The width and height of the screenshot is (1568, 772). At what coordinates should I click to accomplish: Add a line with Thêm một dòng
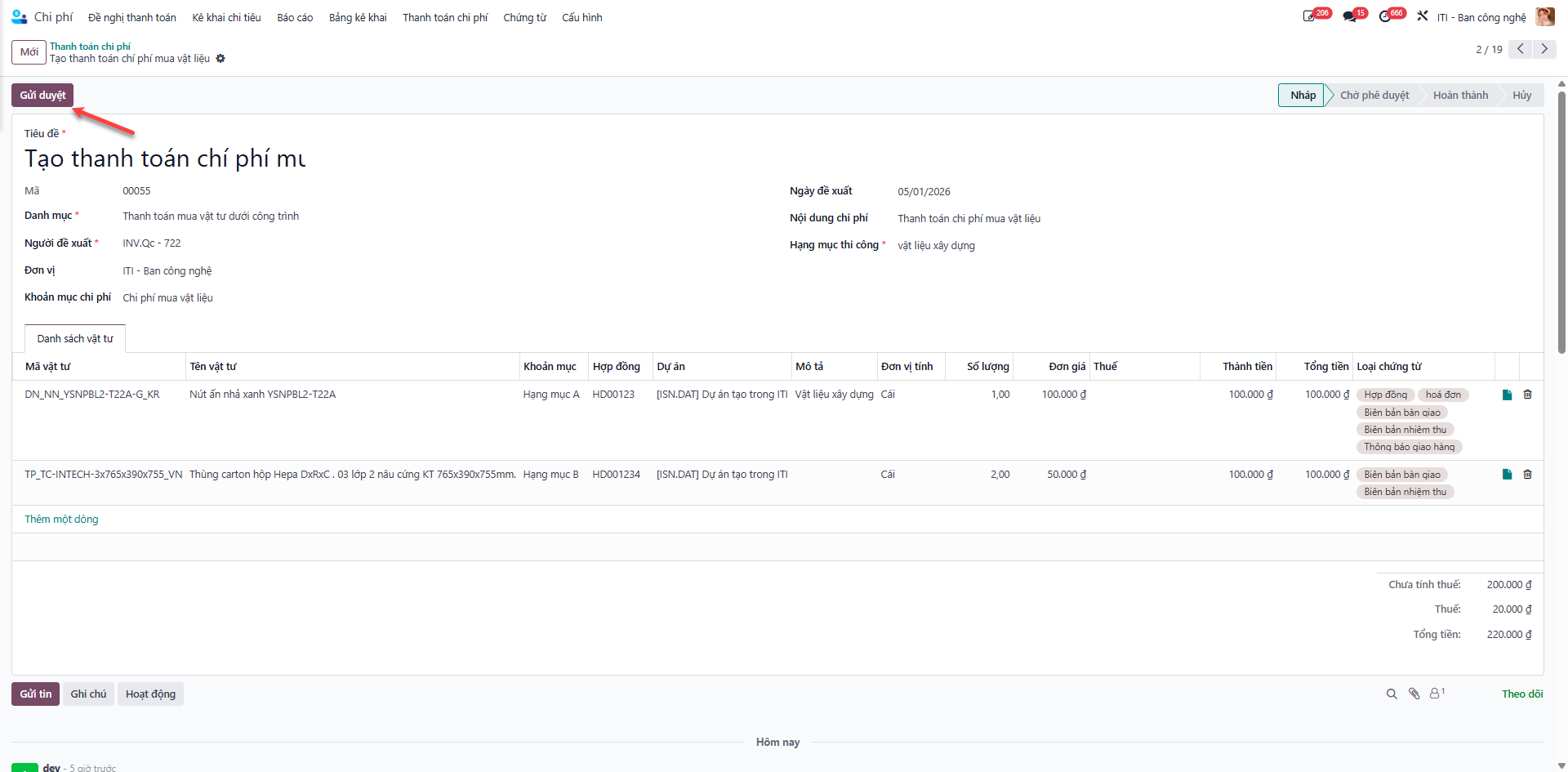[x=61, y=520]
